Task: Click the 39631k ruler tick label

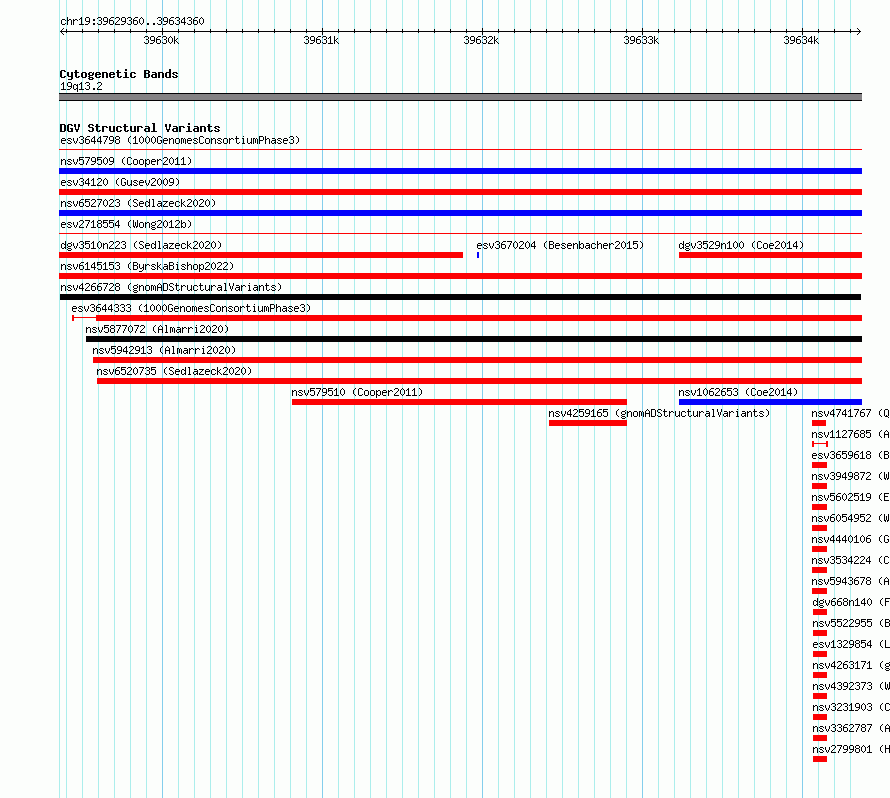Action: tap(321, 40)
